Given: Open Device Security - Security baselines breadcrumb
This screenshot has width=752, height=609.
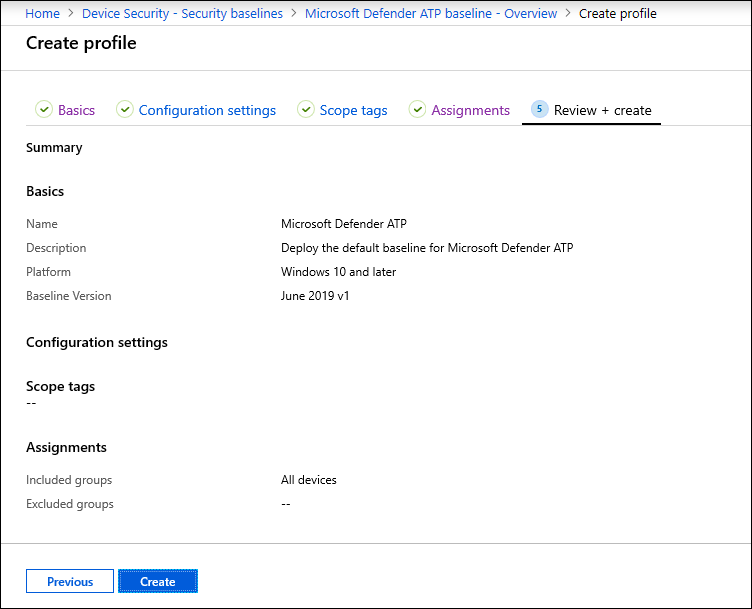Looking at the screenshot, I should coord(182,14).
